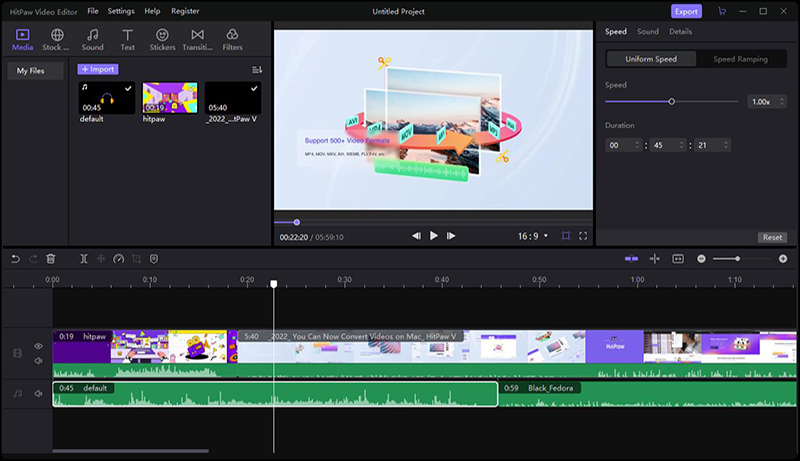Split the clip at the playhead
The image size is (800, 461).
click(x=84, y=259)
